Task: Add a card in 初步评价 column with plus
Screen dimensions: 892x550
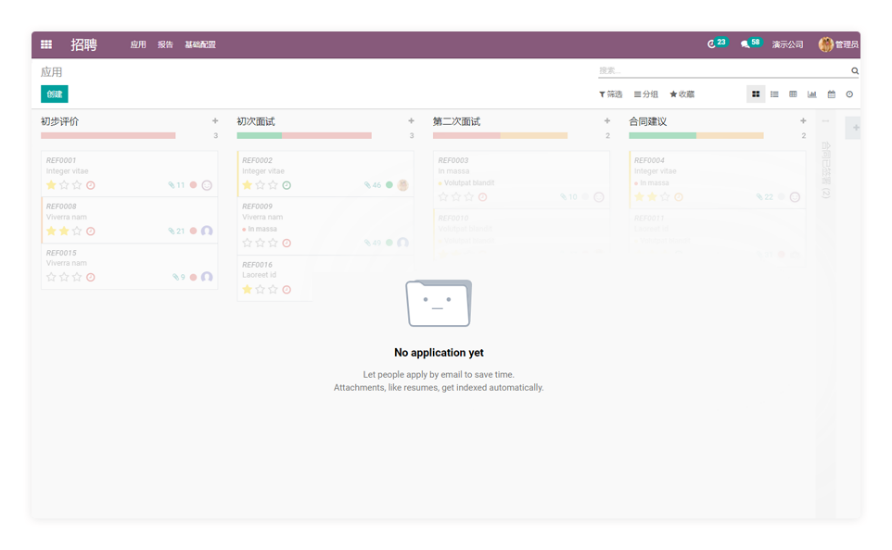Action: pyautogui.click(x=215, y=121)
